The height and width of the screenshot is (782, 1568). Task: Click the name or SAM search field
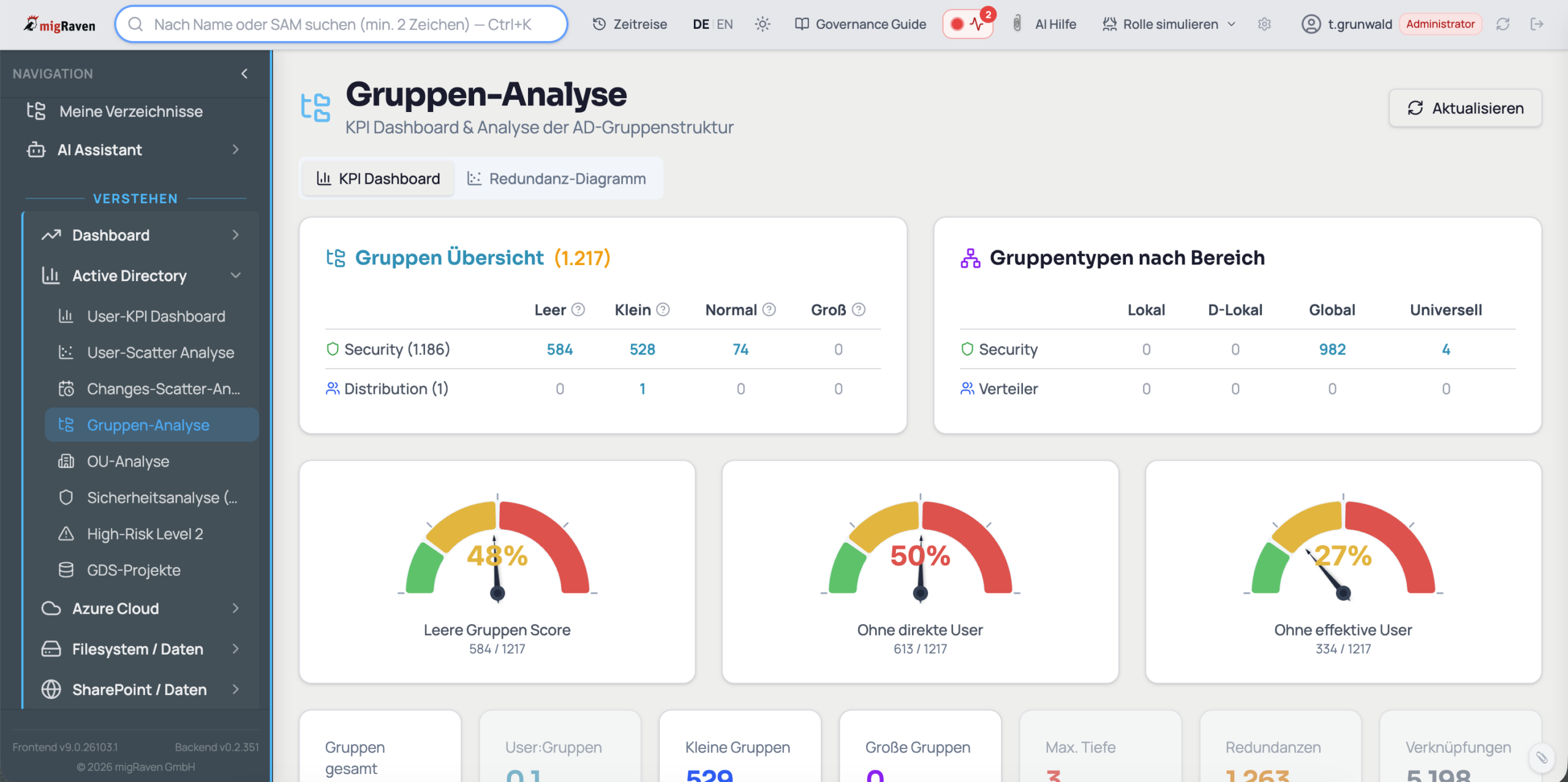[342, 24]
